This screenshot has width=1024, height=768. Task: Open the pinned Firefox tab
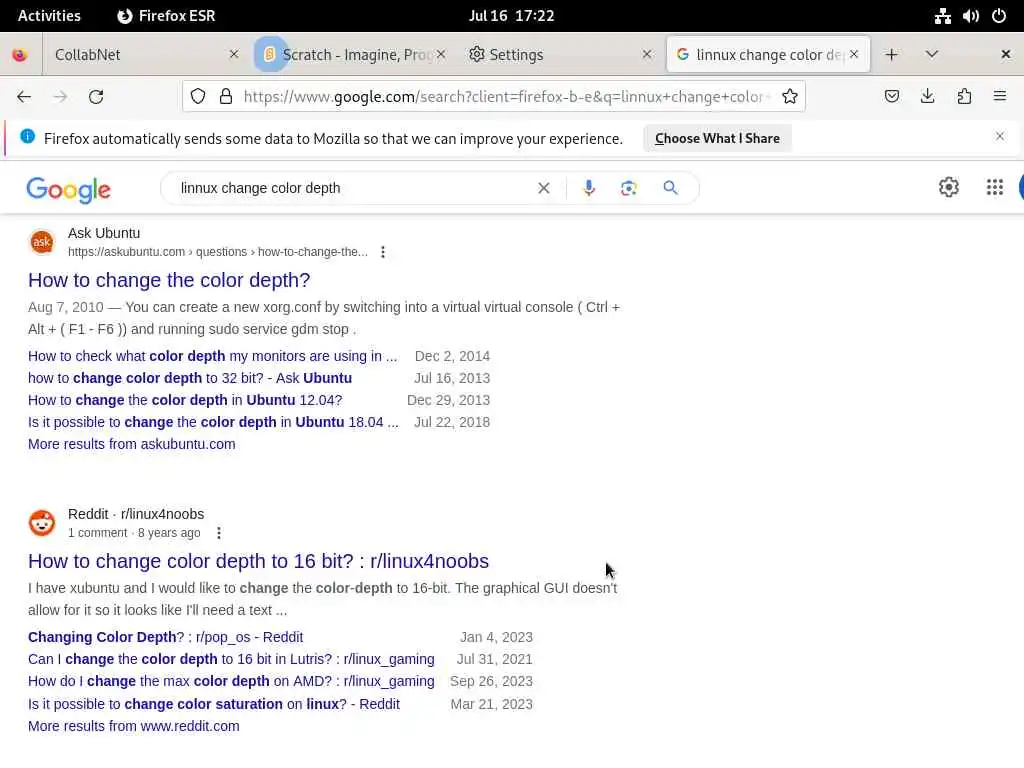click(20, 55)
